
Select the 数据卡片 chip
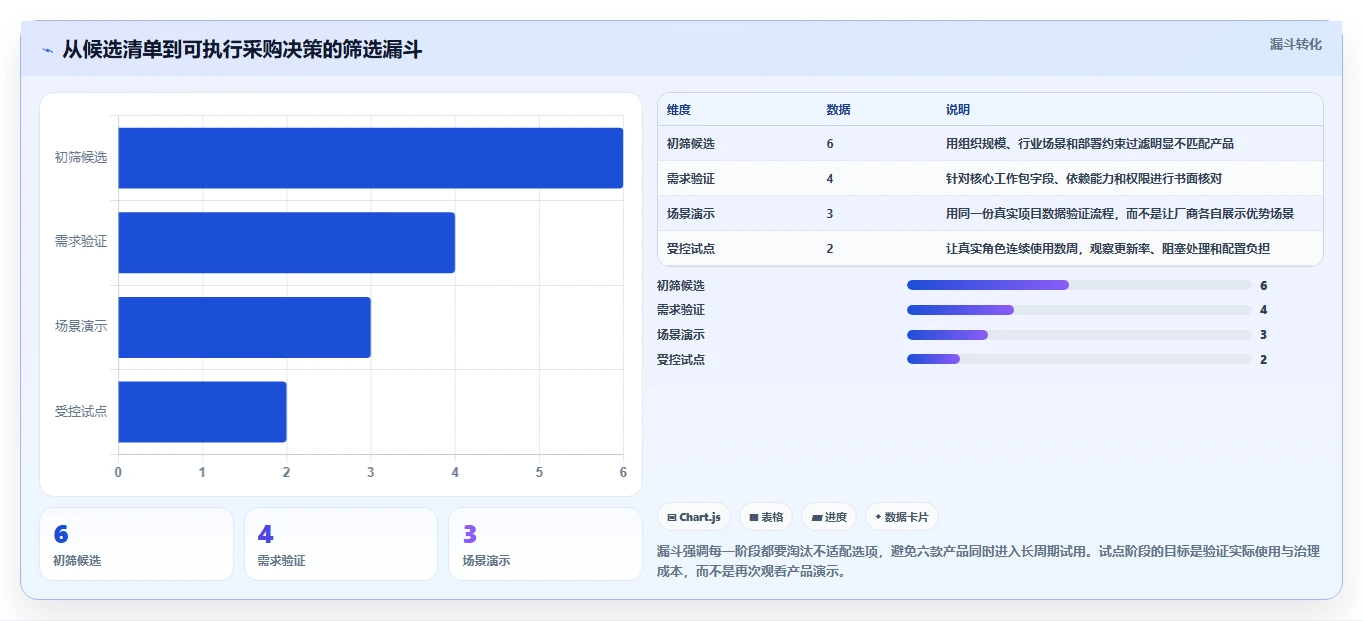coord(901,517)
